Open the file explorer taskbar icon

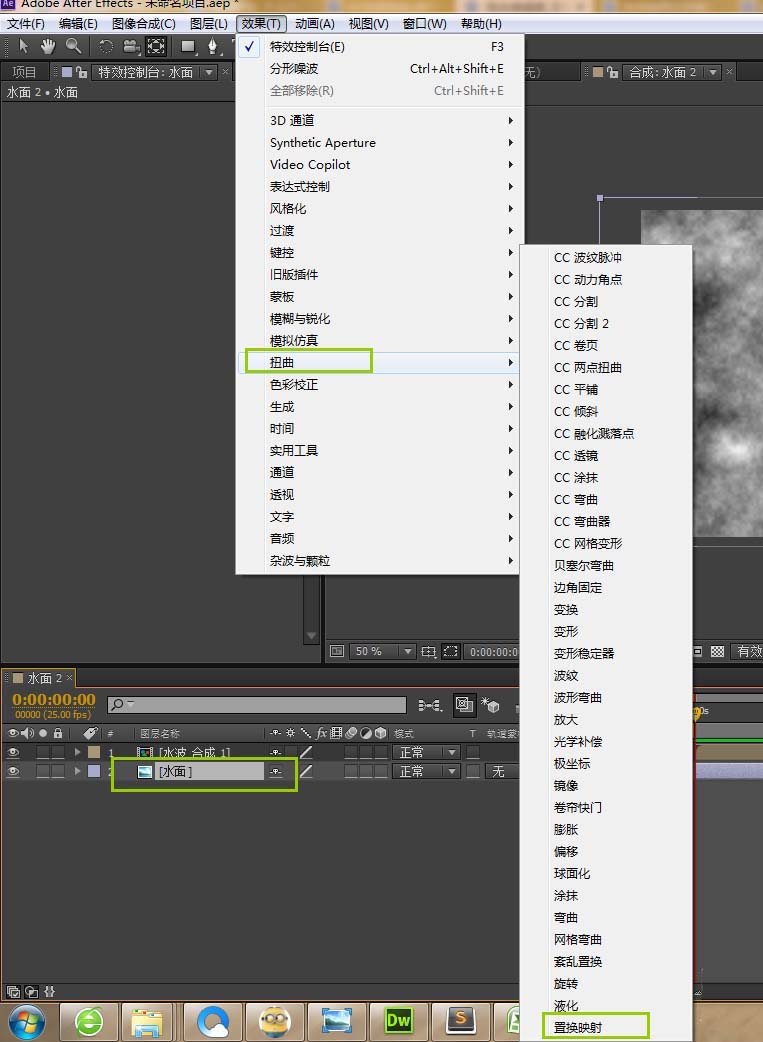pyautogui.click(x=147, y=1022)
